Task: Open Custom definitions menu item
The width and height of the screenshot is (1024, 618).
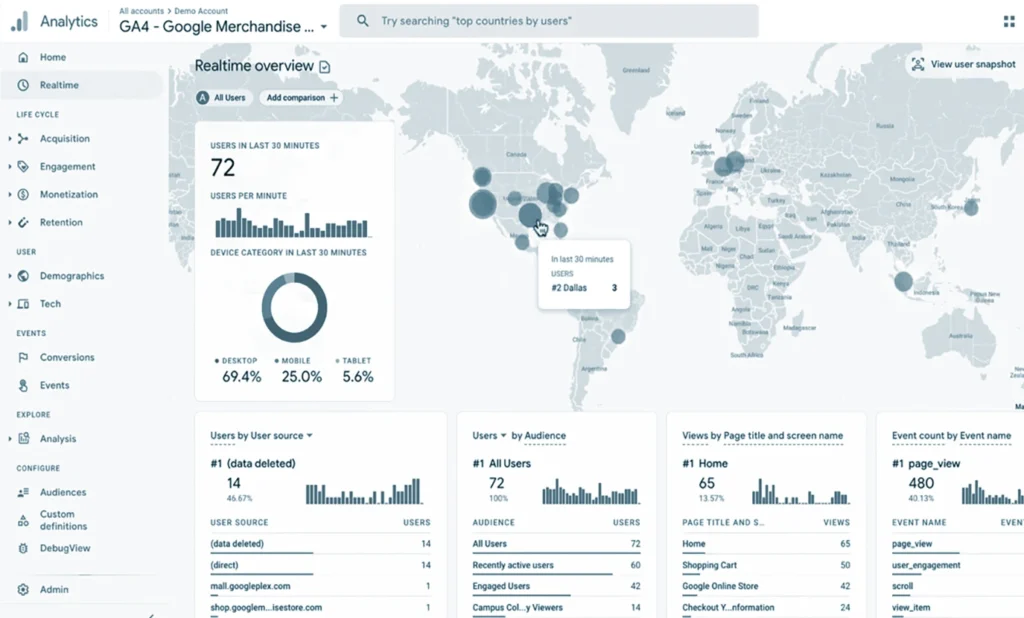Action: (63, 520)
